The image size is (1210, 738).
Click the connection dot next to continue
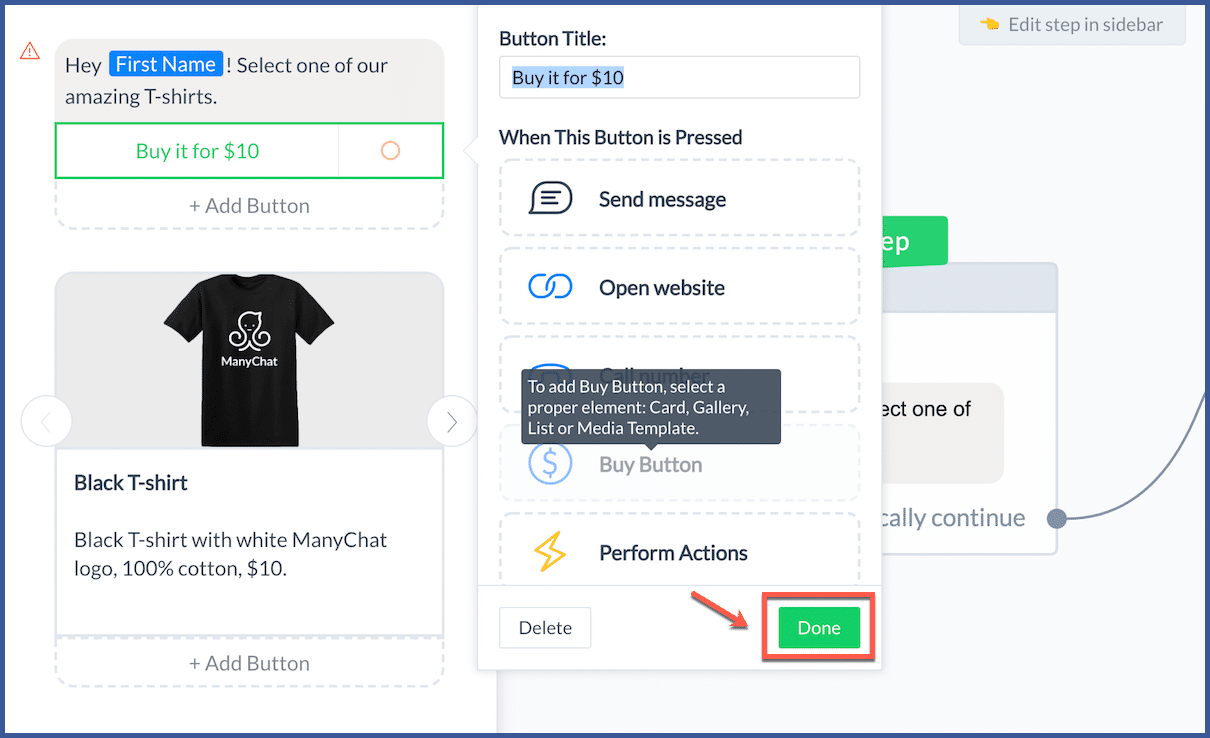[1057, 518]
